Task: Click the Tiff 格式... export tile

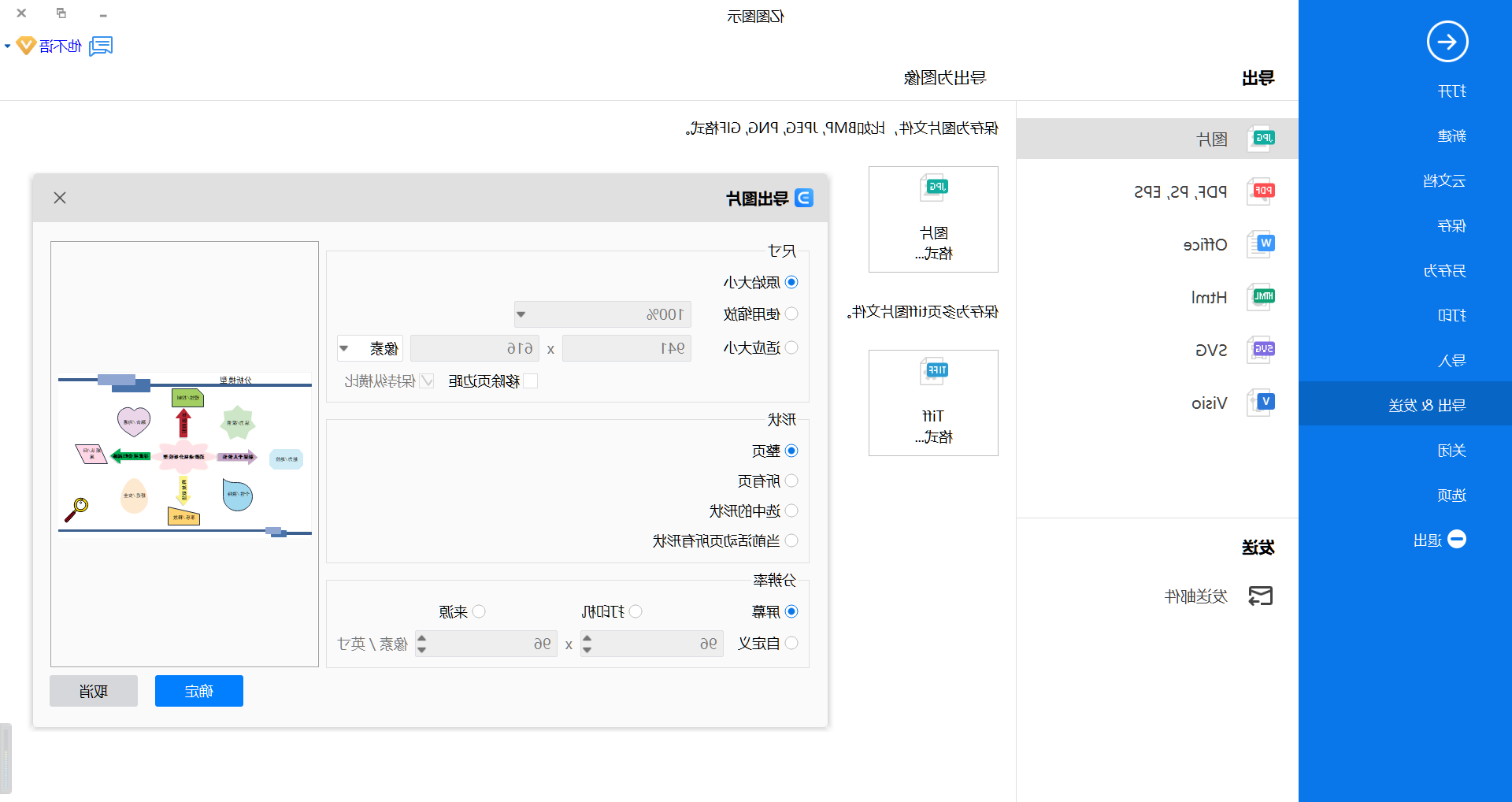Action: tap(933, 403)
